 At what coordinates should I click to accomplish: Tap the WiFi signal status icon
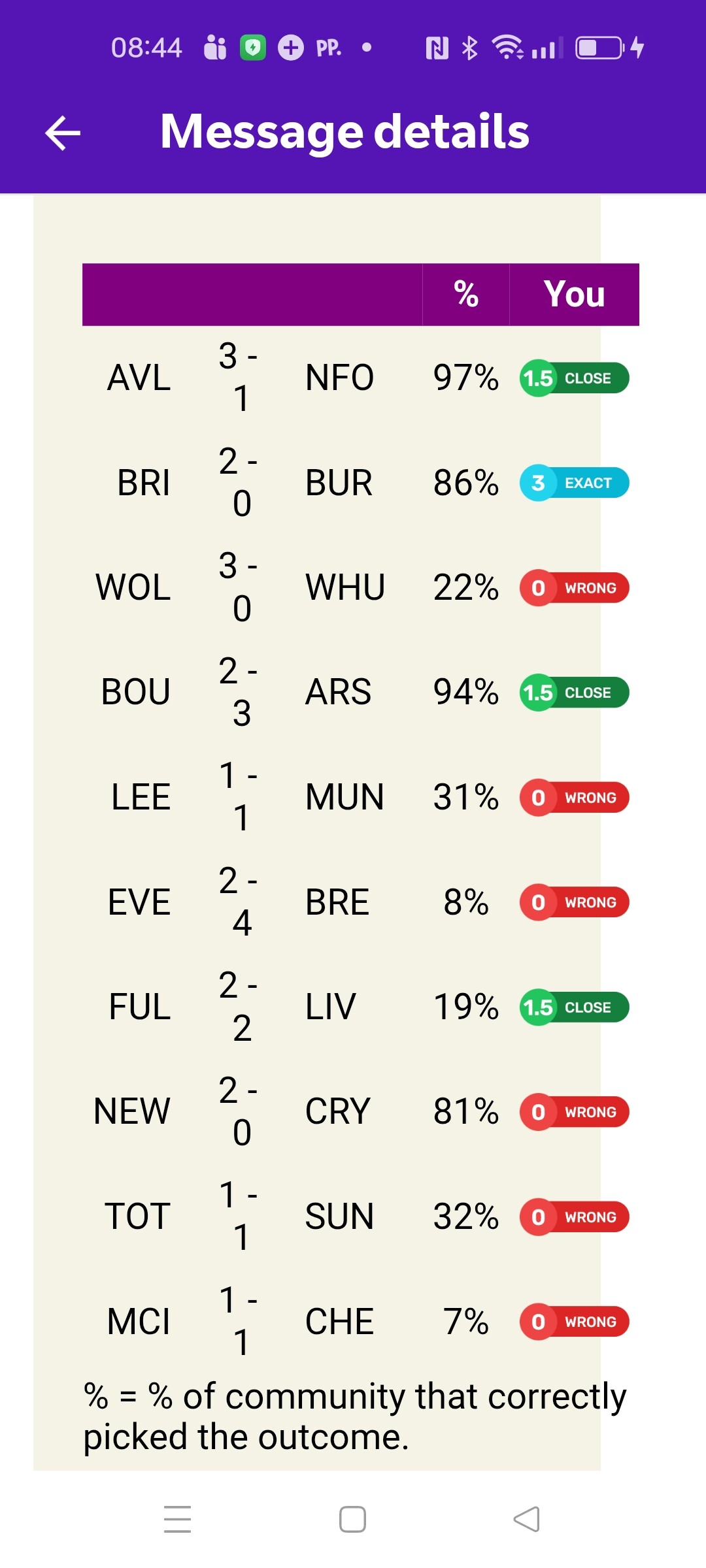pyautogui.click(x=507, y=48)
